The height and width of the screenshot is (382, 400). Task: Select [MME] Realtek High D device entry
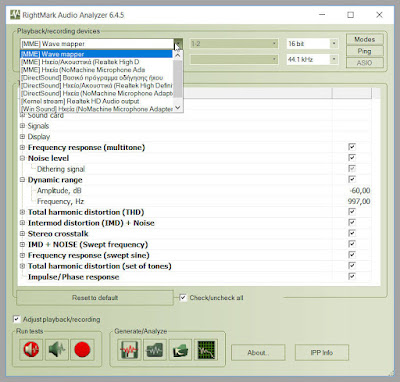96,62
